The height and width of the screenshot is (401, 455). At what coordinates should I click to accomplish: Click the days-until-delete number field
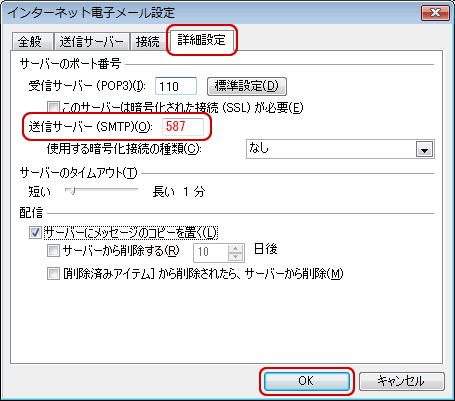click(211, 252)
